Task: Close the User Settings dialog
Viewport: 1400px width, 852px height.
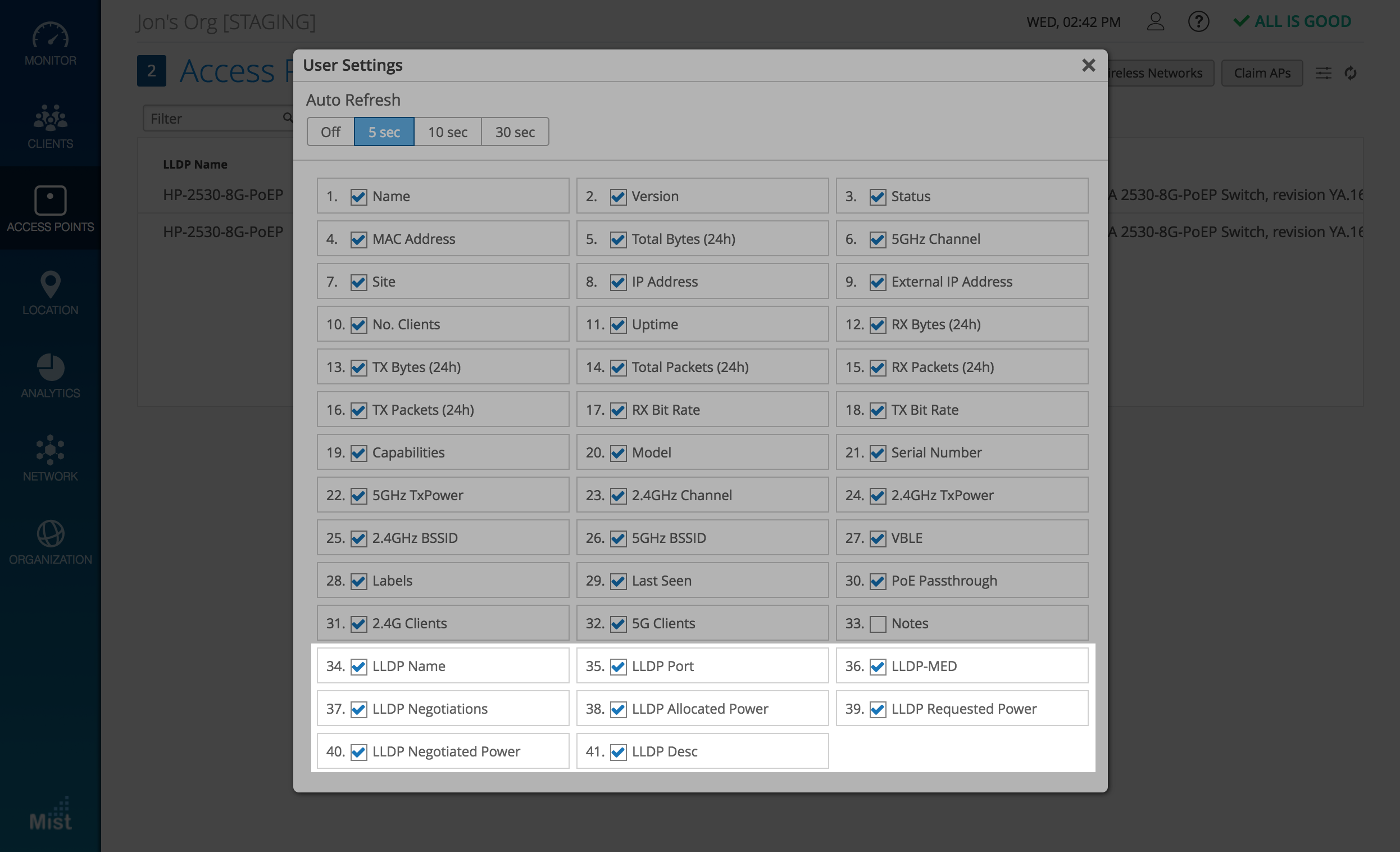Action: tap(1088, 65)
